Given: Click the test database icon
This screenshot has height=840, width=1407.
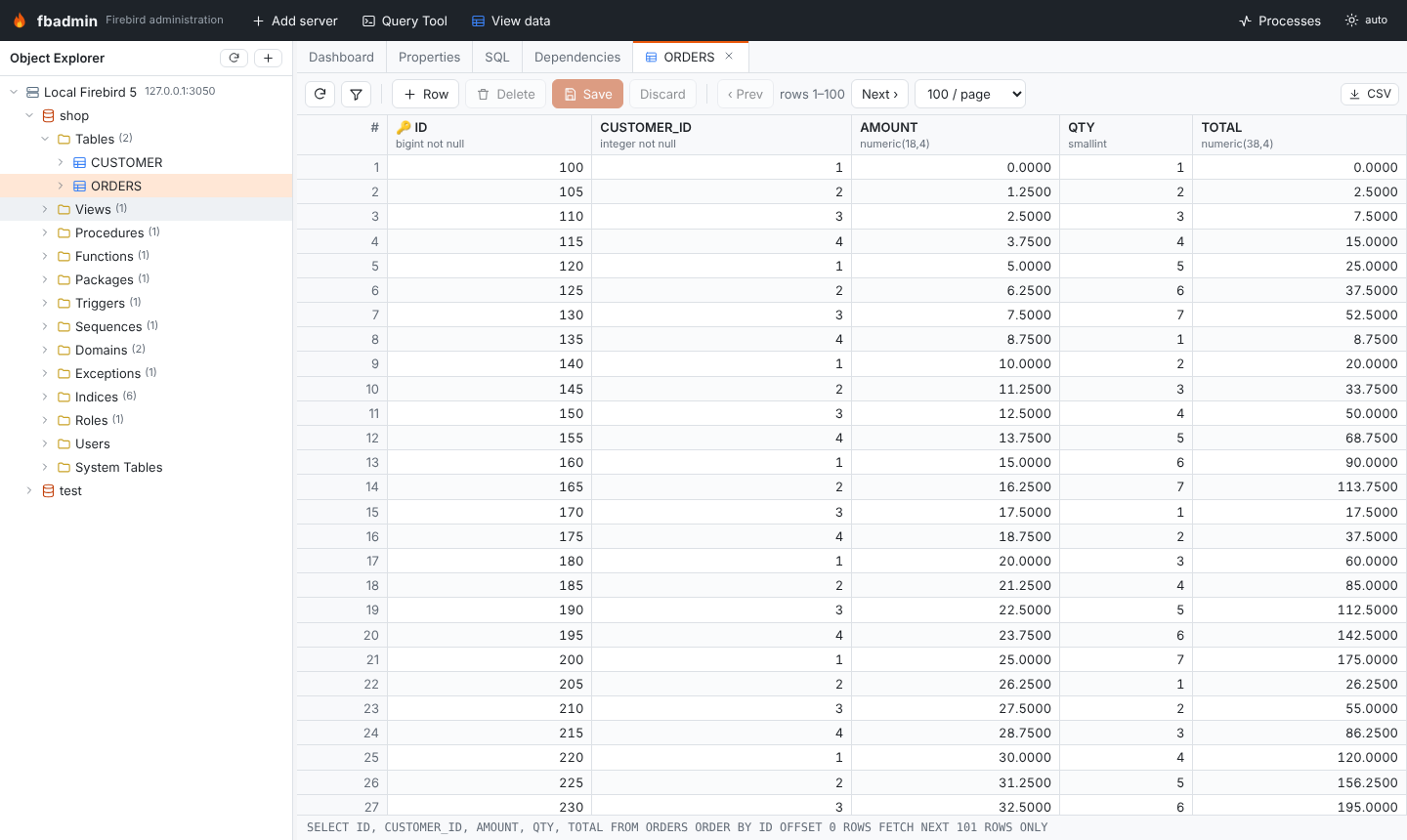Looking at the screenshot, I should point(48,490).
